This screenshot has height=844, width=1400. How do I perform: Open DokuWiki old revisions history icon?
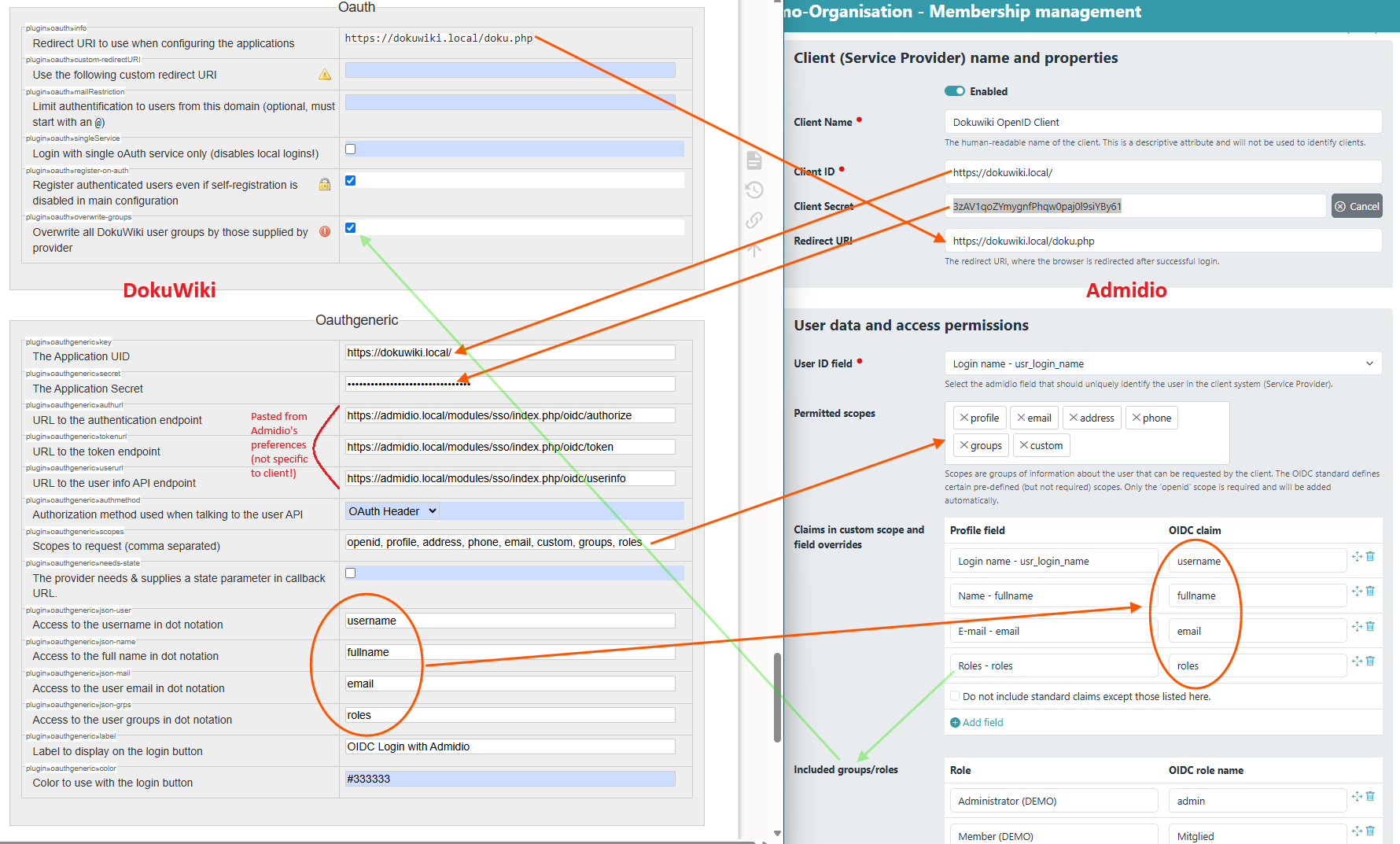[x=754, y=190]
